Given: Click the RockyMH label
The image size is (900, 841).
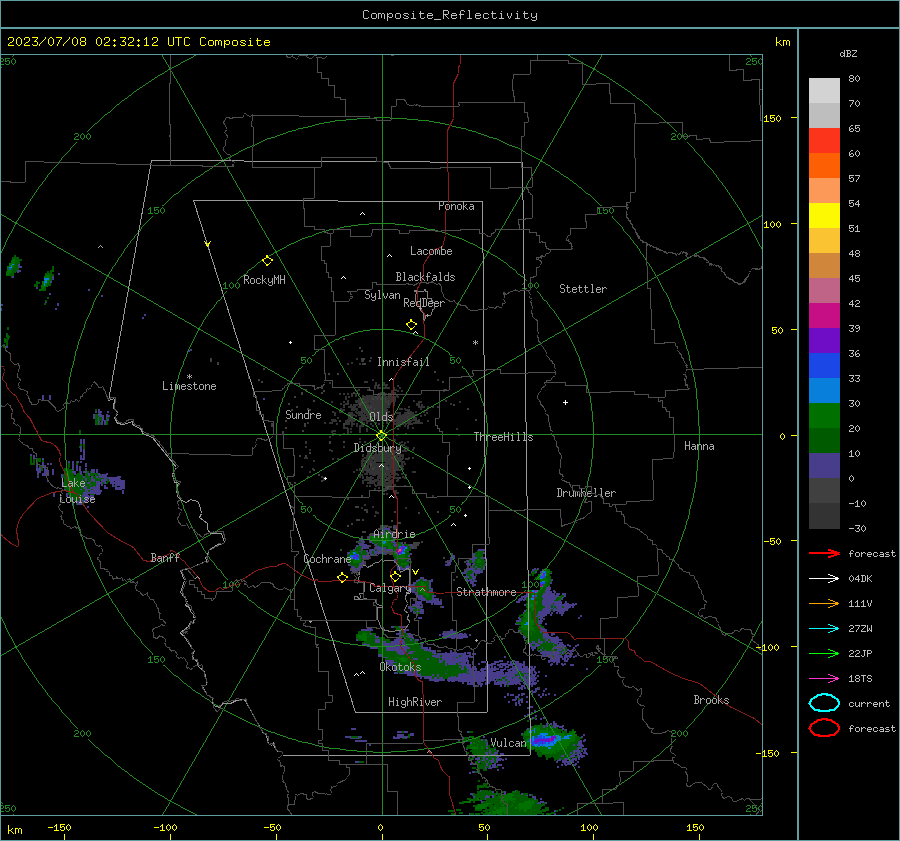Looking at the screenshot, I should click(264, 280).
